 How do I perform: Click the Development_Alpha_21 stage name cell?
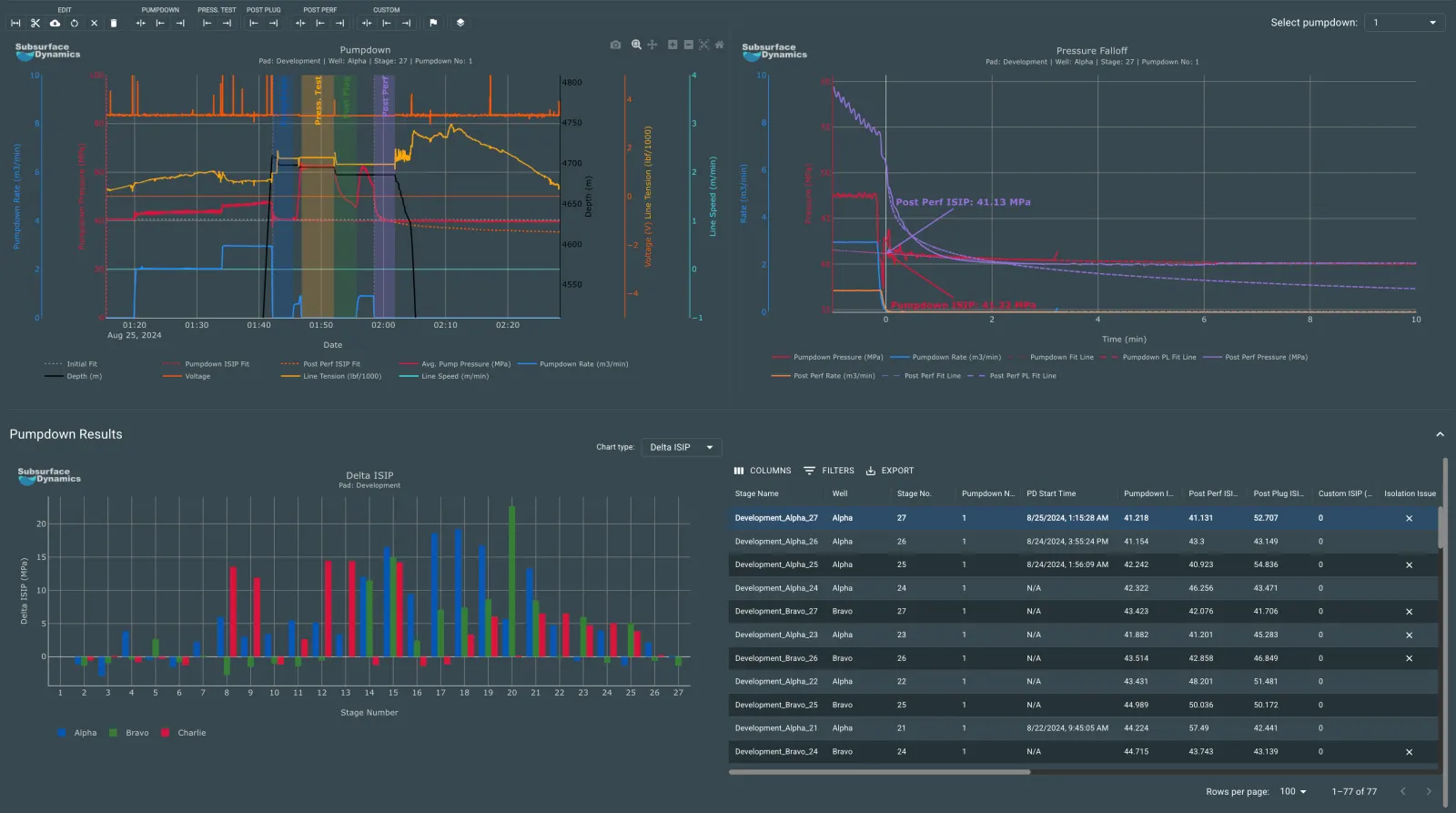776,728
